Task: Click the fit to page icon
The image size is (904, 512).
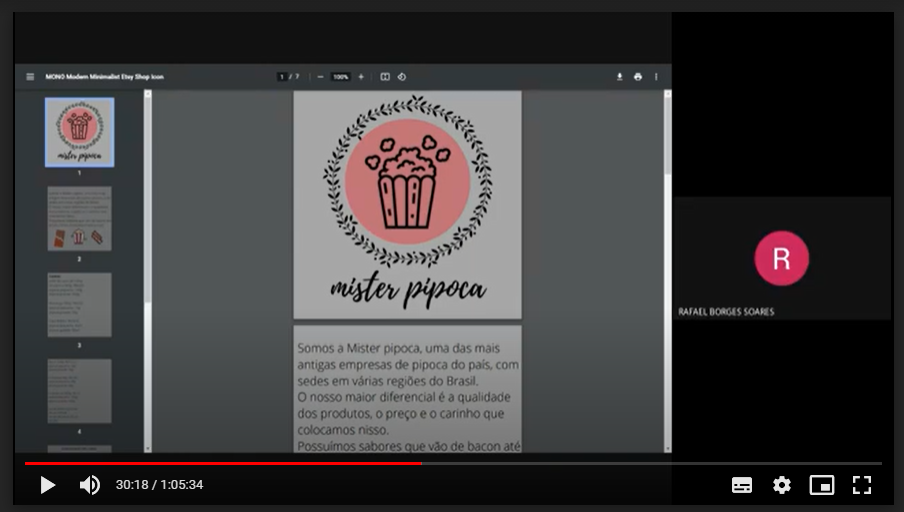Action: tap(385, 77)
